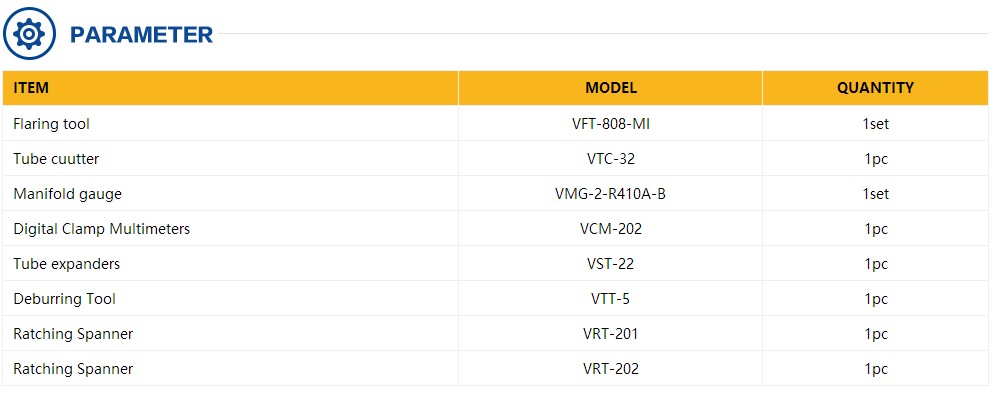The image size is (1006, 397).
Task: Select the Deburring Tool item cell
Action: (230, 298)
